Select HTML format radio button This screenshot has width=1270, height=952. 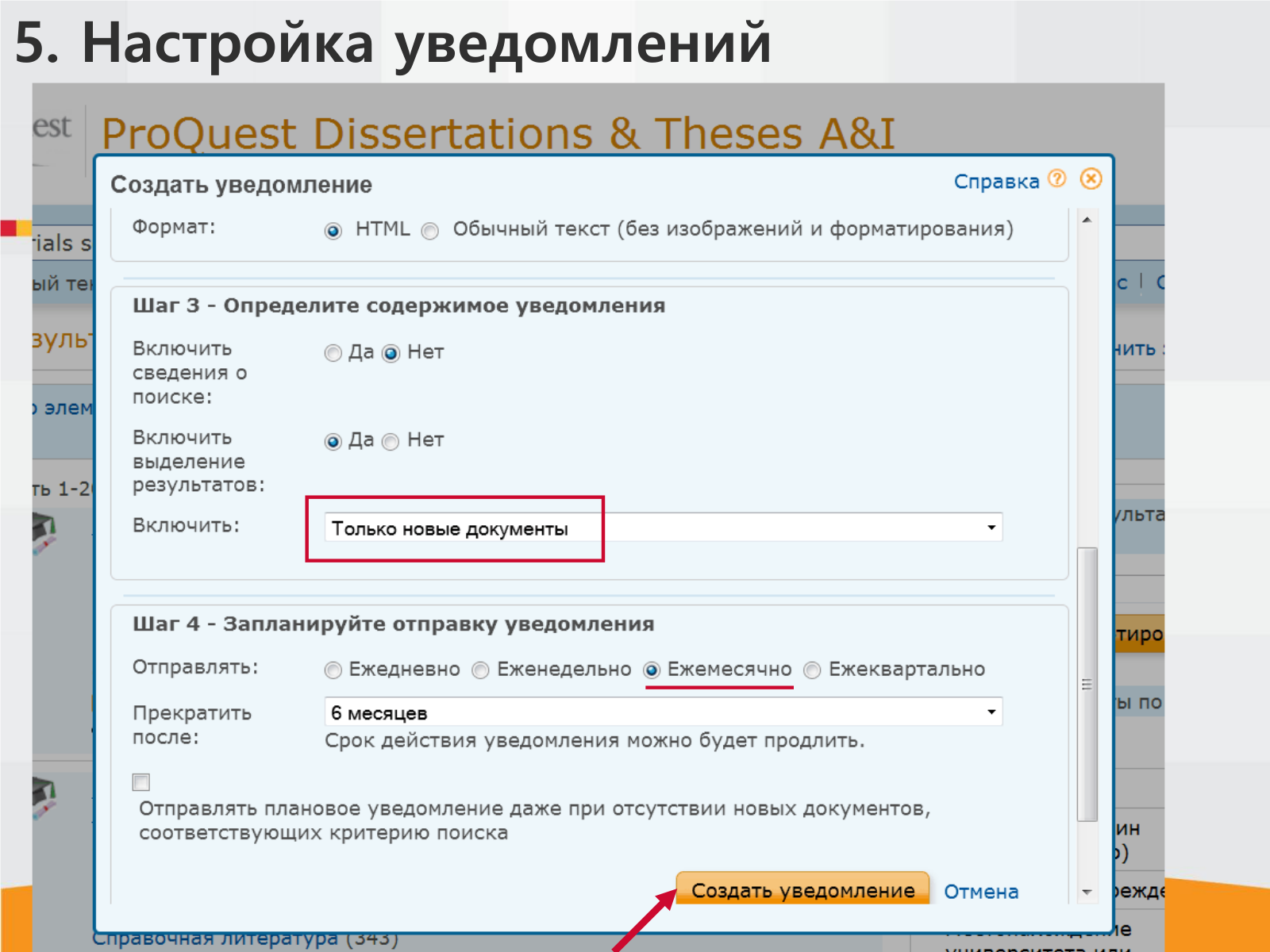click(333, 231)
